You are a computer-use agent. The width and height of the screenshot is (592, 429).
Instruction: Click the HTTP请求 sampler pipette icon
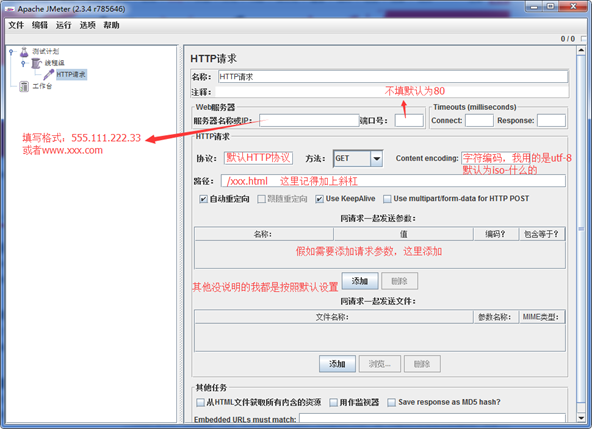pos(49,74)
